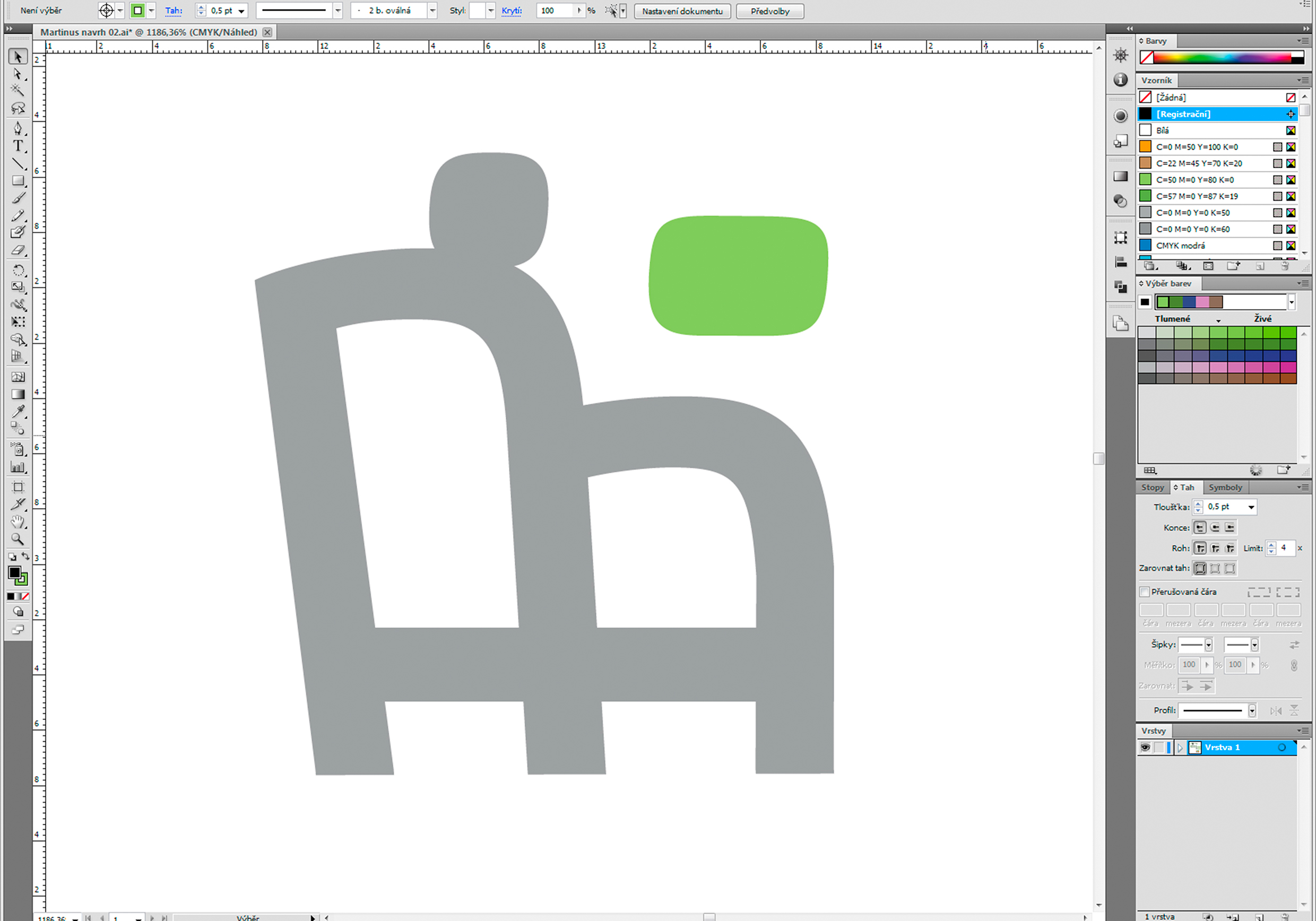Screen dimensions: 1316x921
Task: Toggle the lock column for Vrstva 1
Action: [1158, 748]
